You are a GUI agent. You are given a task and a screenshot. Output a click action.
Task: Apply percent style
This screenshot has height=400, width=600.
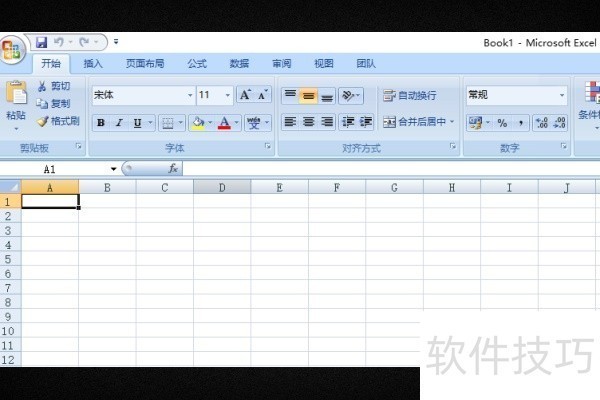coord(502,123)
